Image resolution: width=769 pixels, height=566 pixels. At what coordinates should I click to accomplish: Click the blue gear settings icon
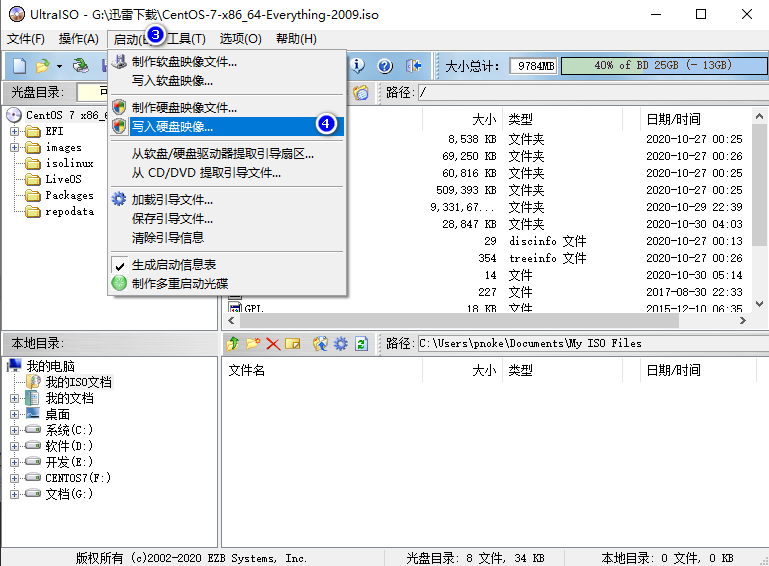click(x=341, y=343)
